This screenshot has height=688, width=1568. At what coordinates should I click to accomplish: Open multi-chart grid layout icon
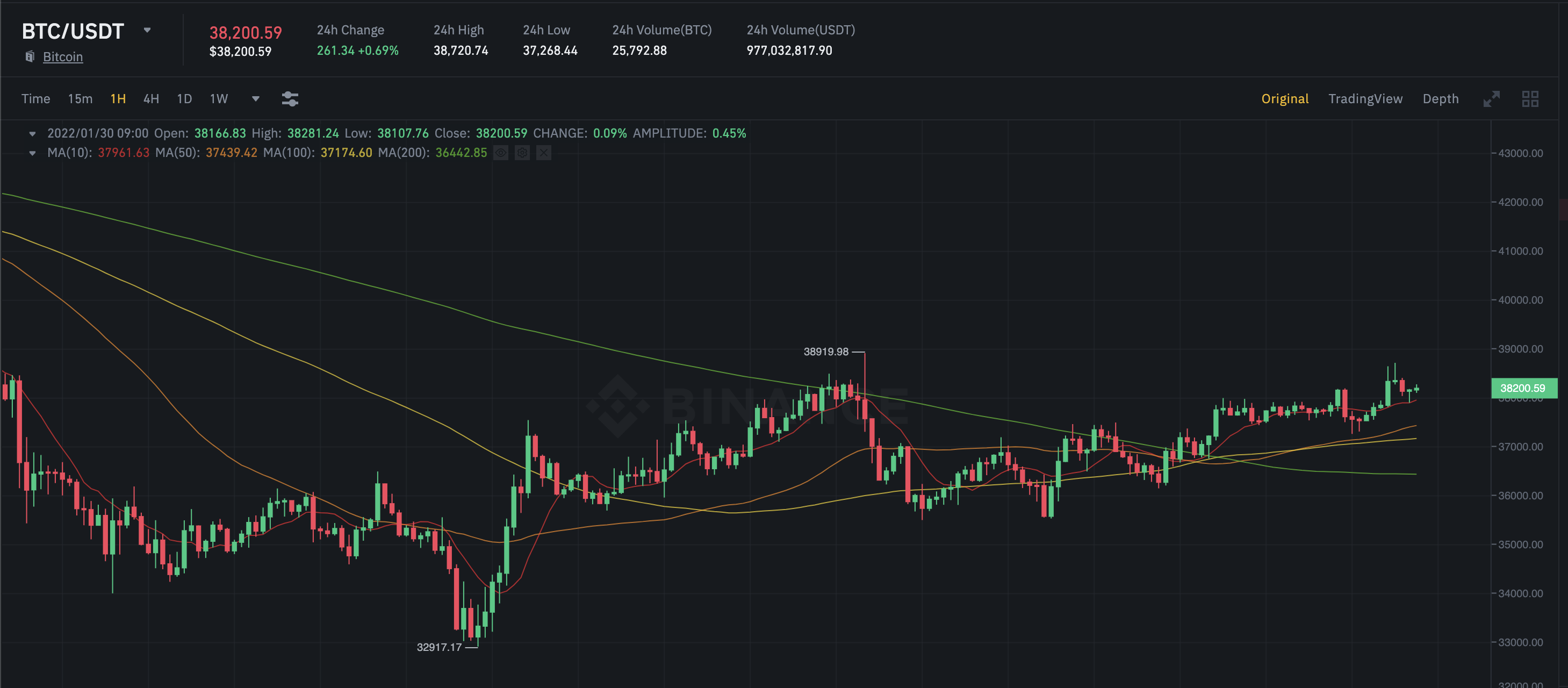click(1530, 99)
